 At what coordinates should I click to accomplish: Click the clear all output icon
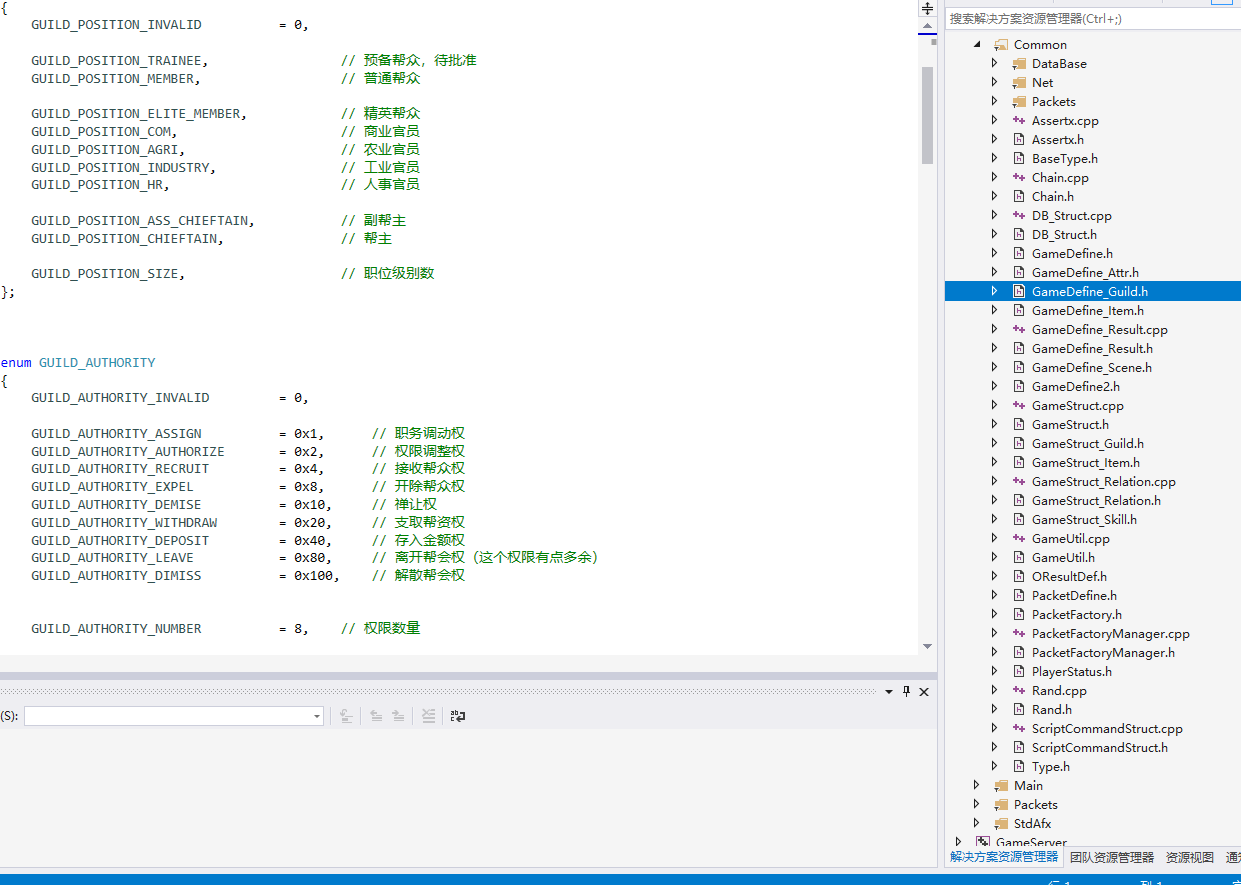(x=428, y=716)
